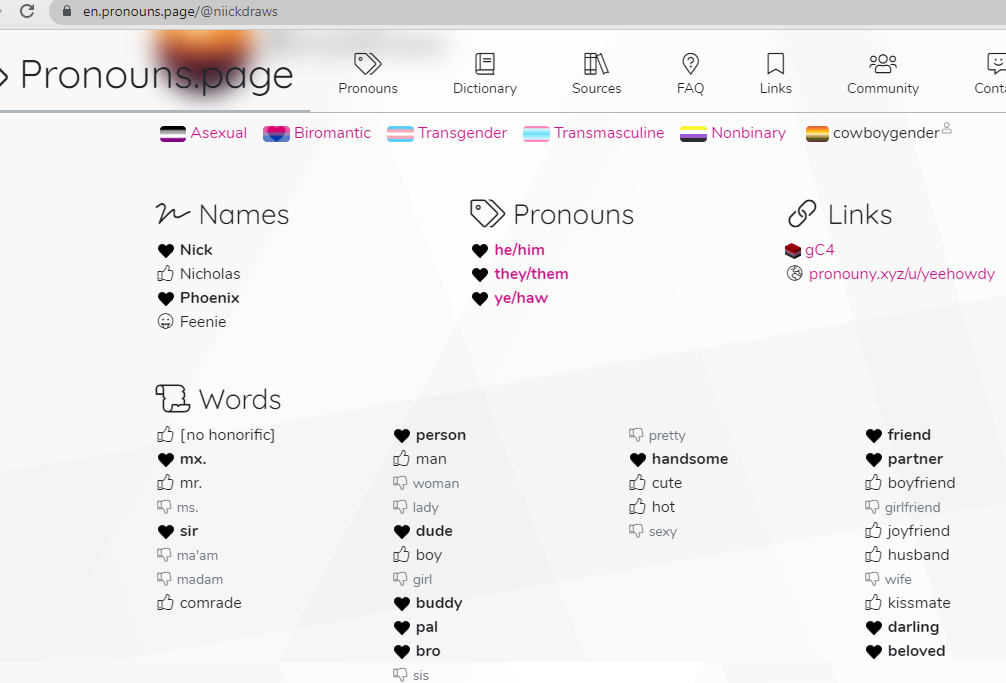This screenshot has height=683, width=1006.
Task: Click the Asexual flag link
Action: point(218,133)
